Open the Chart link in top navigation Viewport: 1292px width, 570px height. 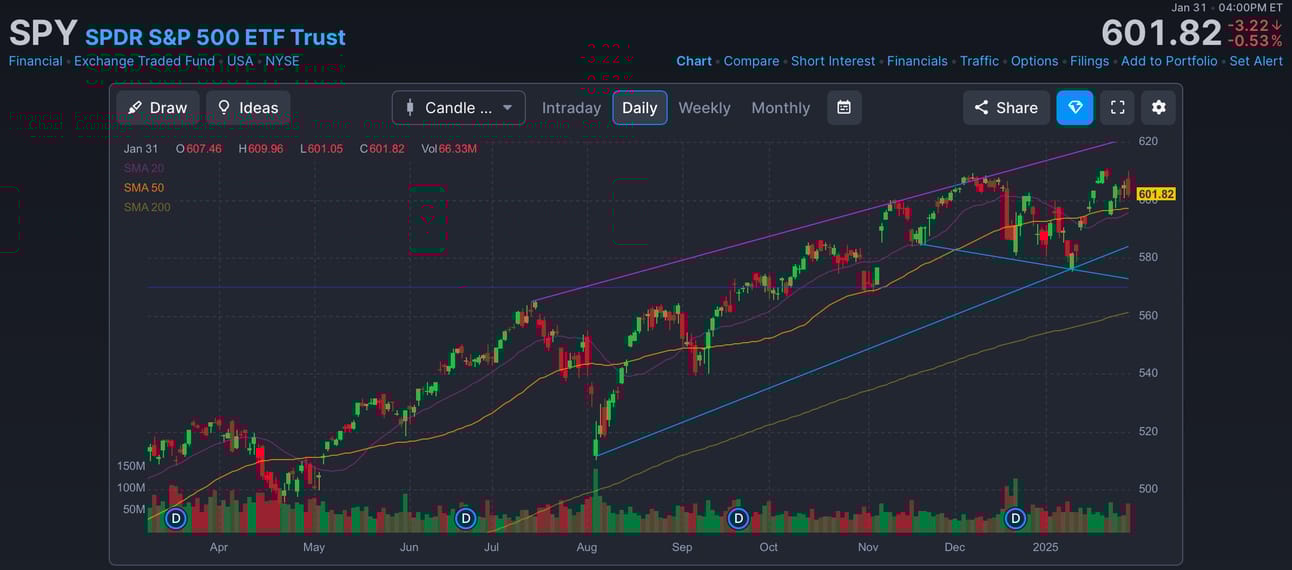pos(694,61)
